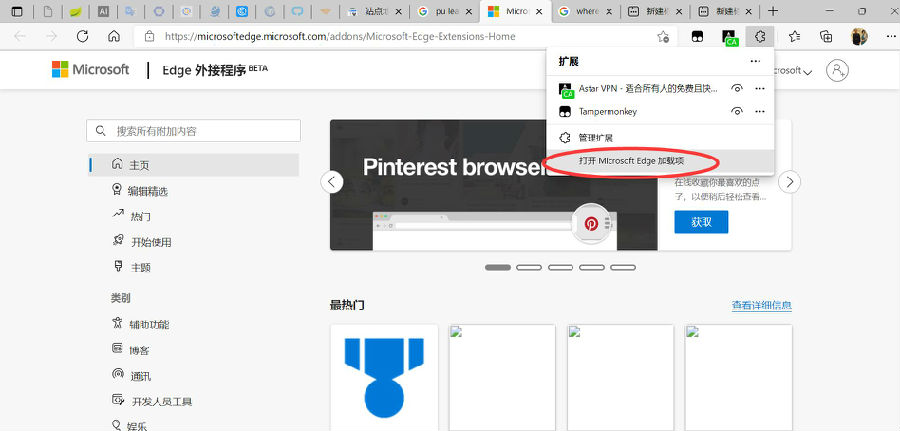Select 主页 in the sidebar
900x431 pixels.
coord(193,165)
